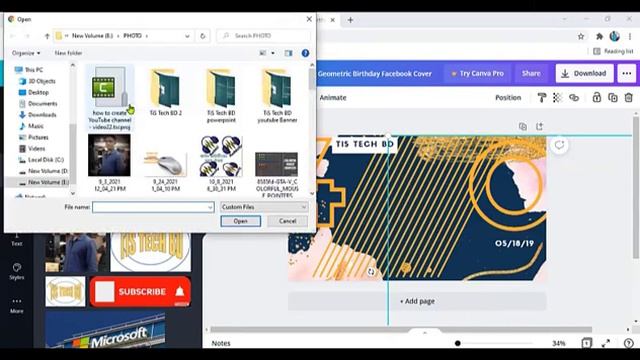Click Try Canva Pro
Viewport: 640px width, 360px height.
(477, 73)
